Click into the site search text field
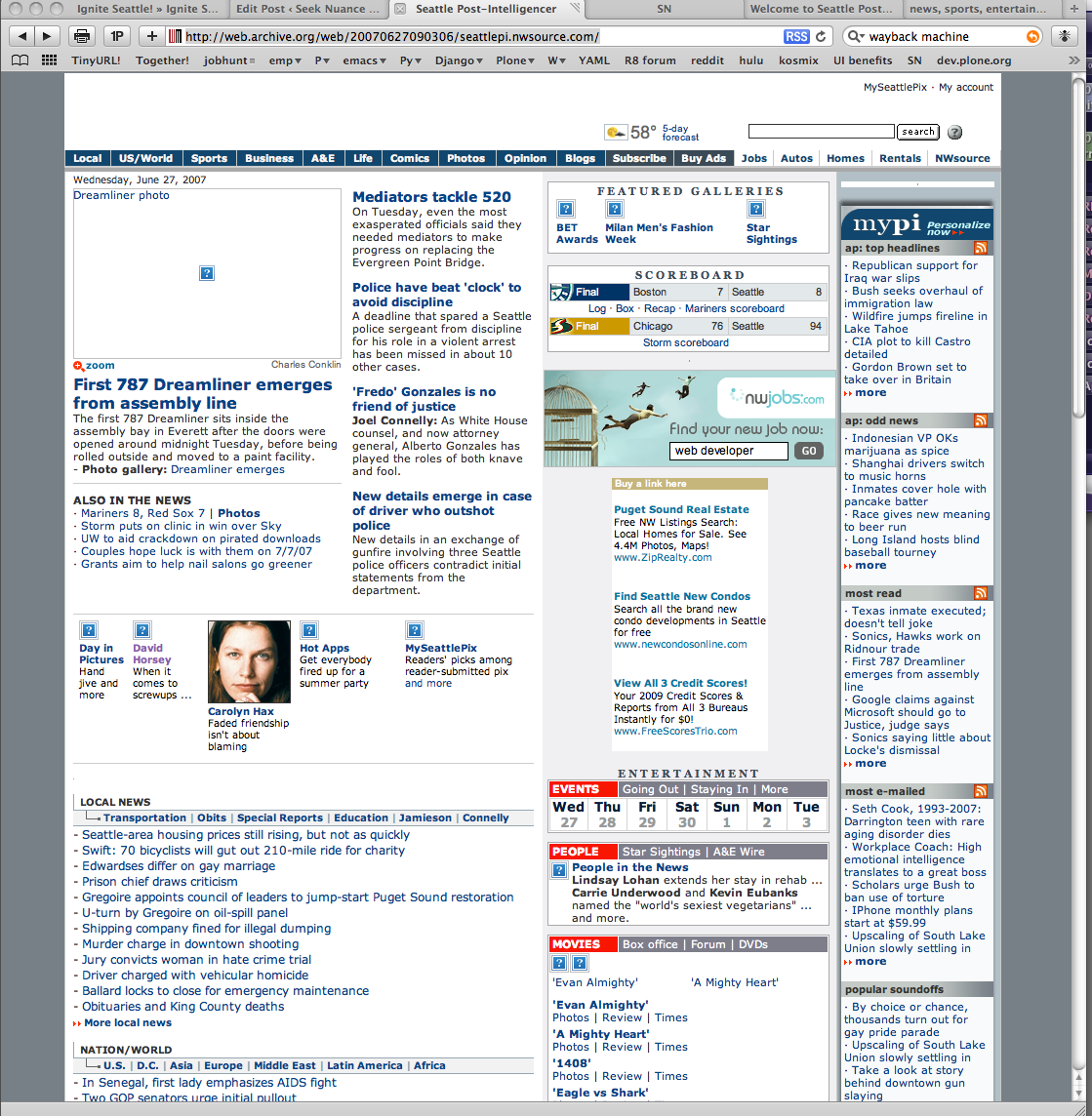The image size is (1092, 1116). (821, 132)
